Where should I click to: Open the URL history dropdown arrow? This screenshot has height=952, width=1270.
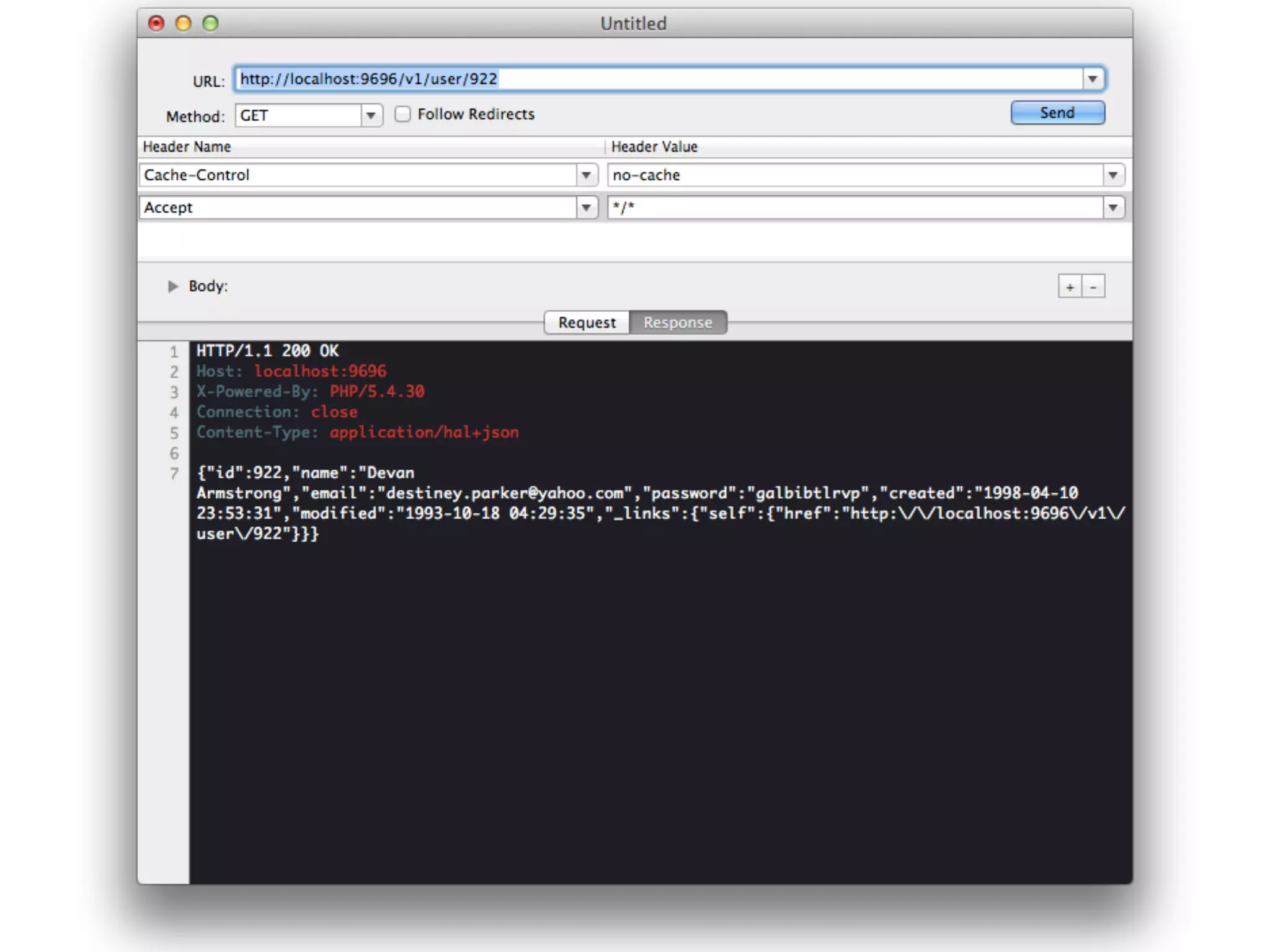pos(1093,79)
